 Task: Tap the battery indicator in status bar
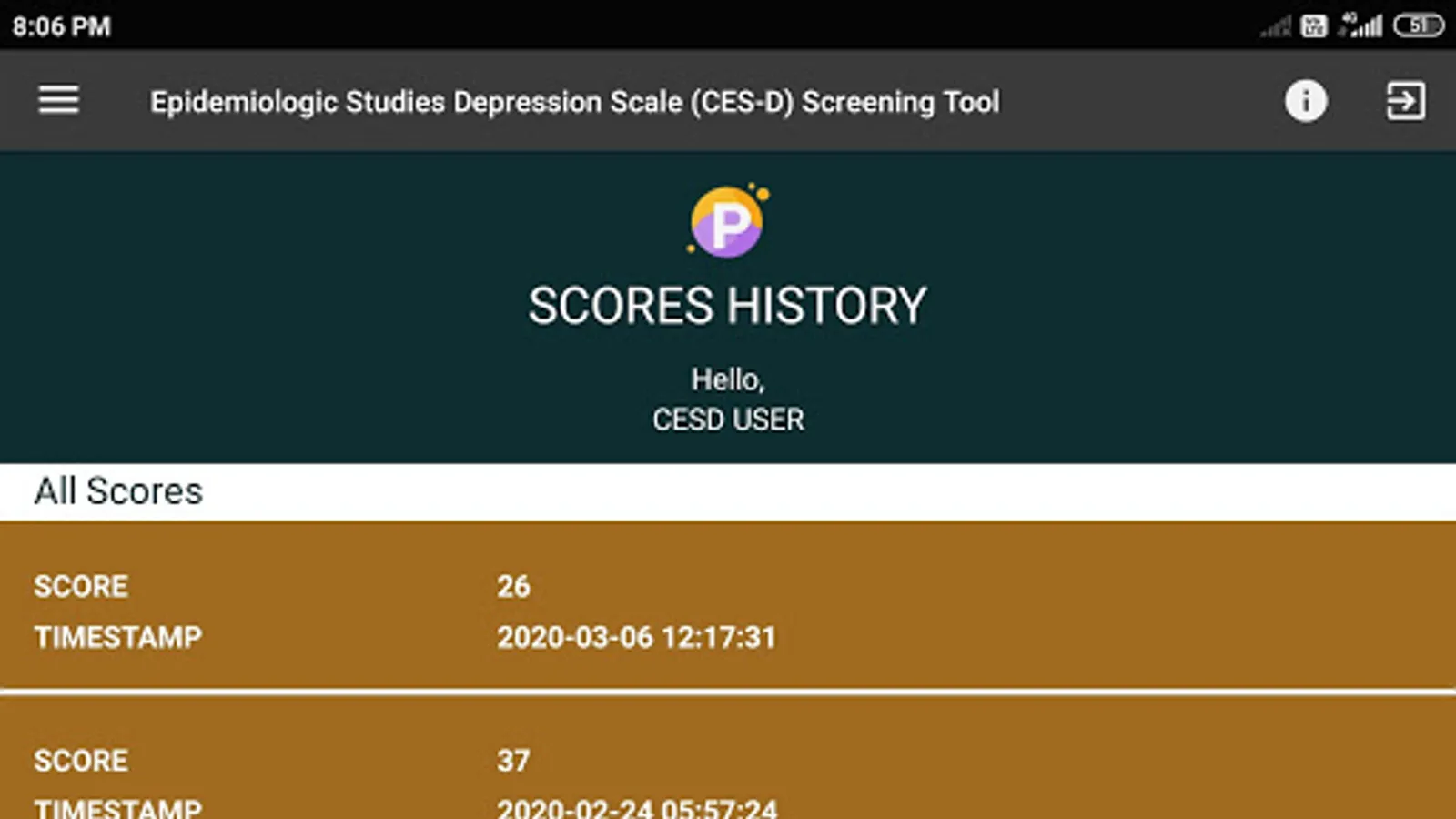1418,25
